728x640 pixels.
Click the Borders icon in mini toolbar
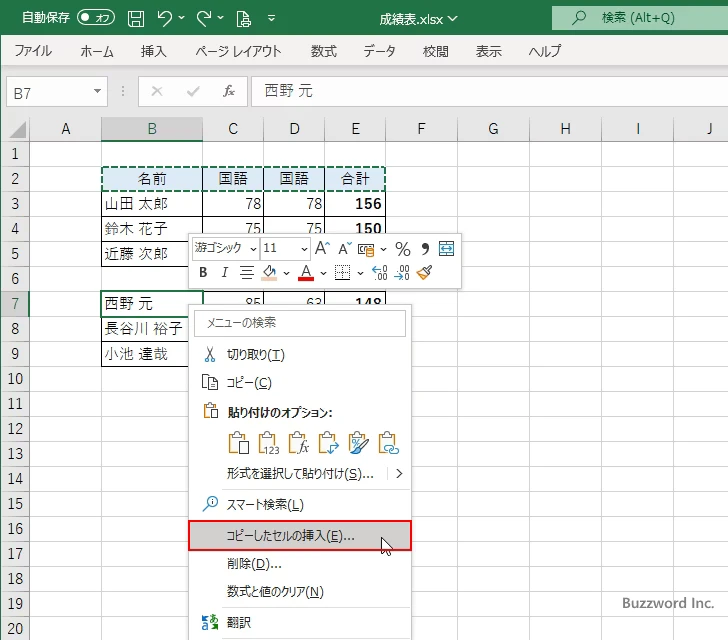point(342,273)
